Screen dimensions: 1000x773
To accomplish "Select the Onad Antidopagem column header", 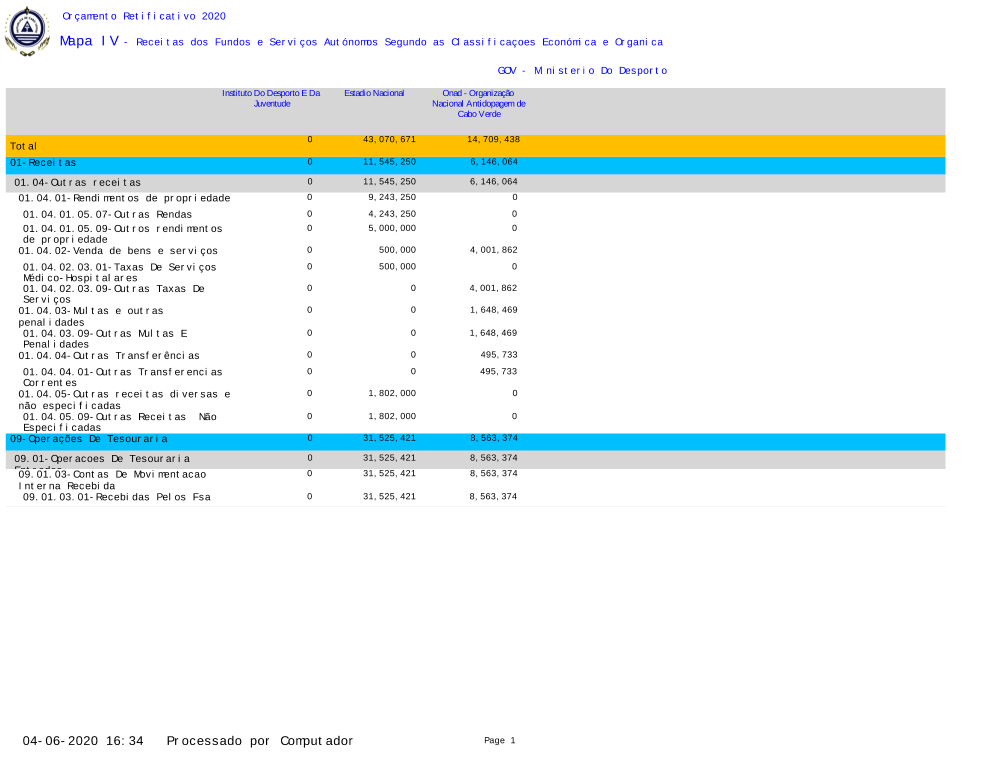I will 478,103.
